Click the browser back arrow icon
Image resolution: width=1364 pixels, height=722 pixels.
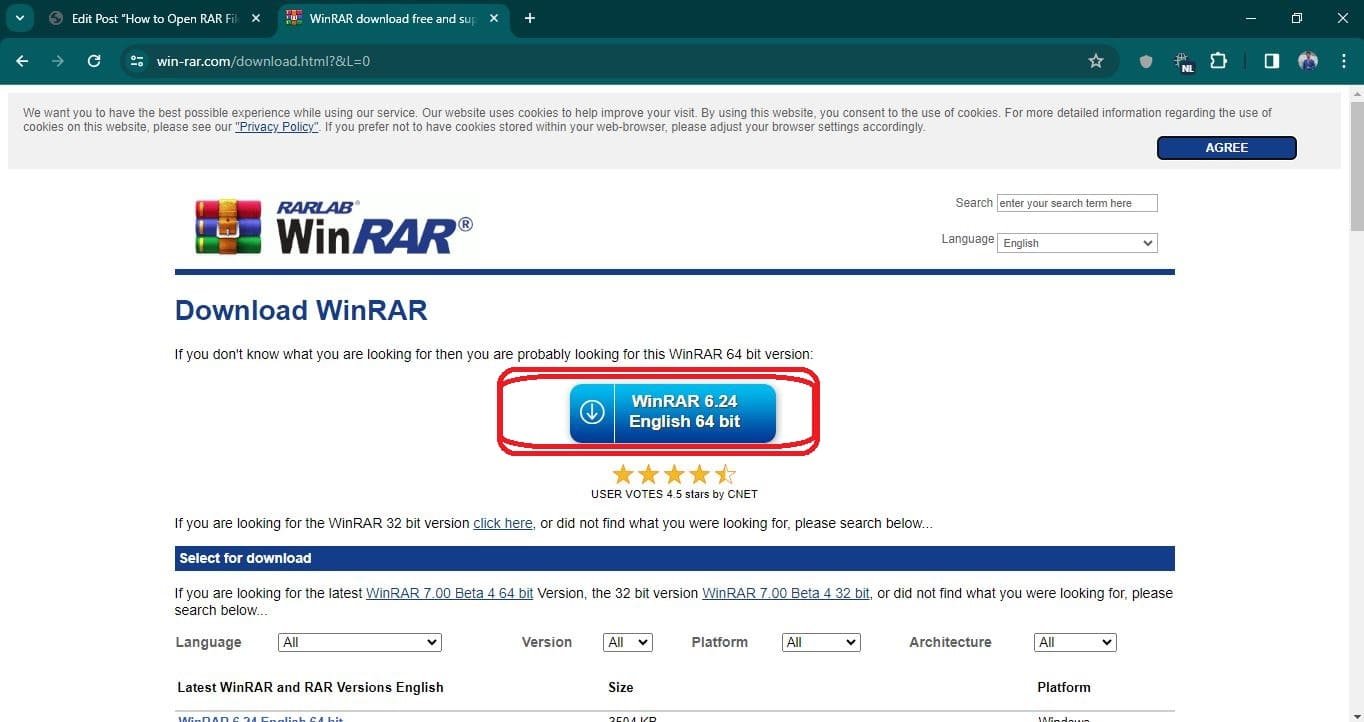(22, 61)
